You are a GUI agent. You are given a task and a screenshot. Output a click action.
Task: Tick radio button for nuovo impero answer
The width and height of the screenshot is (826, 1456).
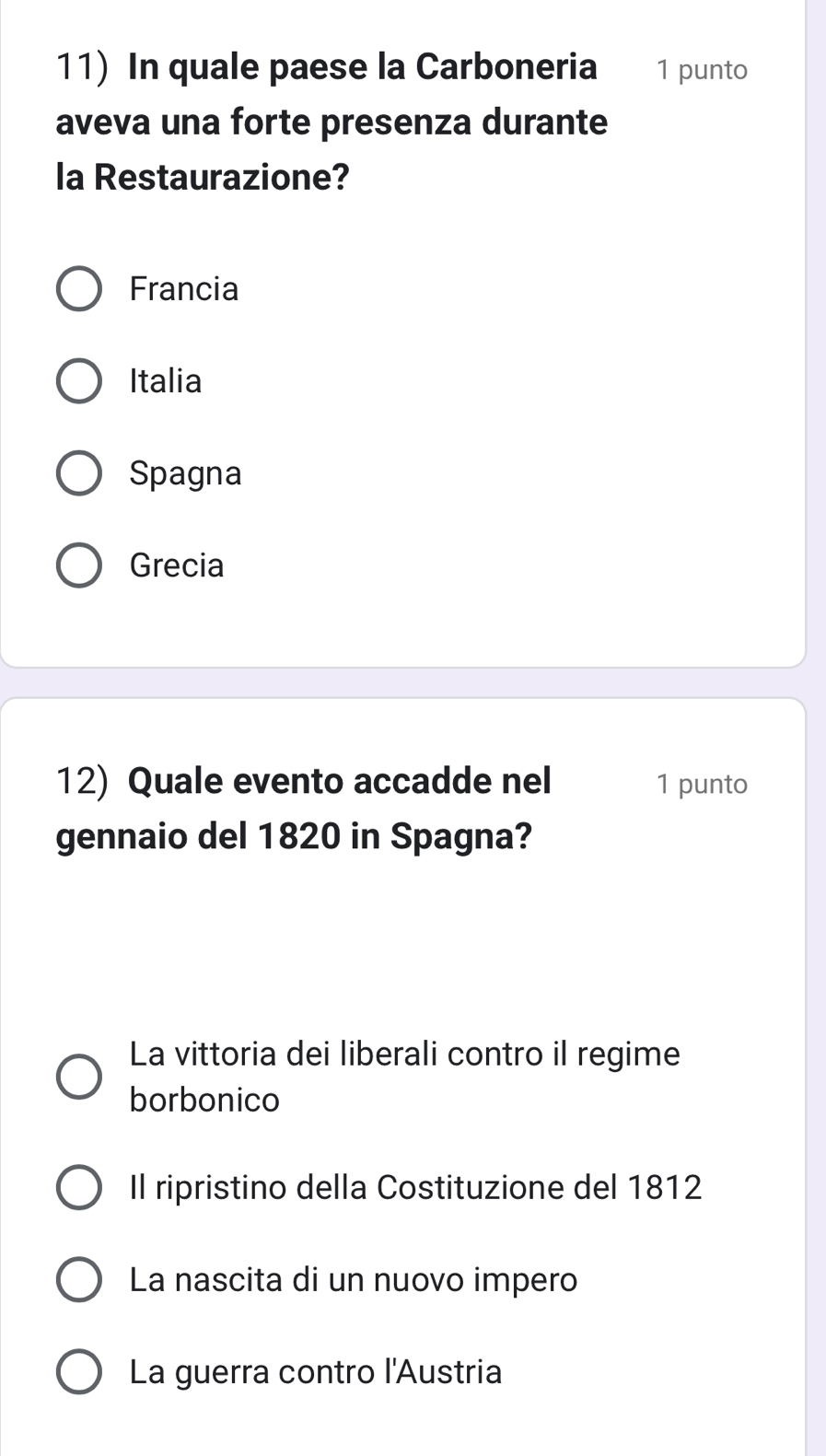click(79, 1279)
